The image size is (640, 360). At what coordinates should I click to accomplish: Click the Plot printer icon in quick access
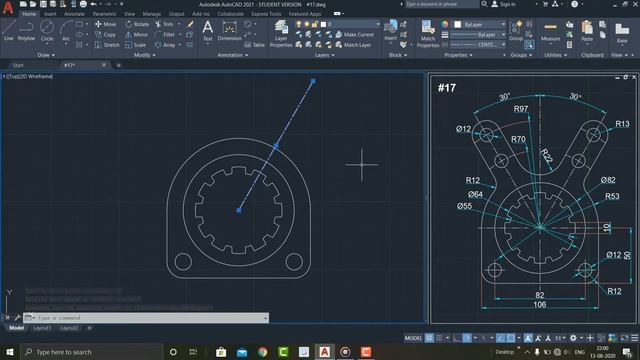click(x=83, y=4)
